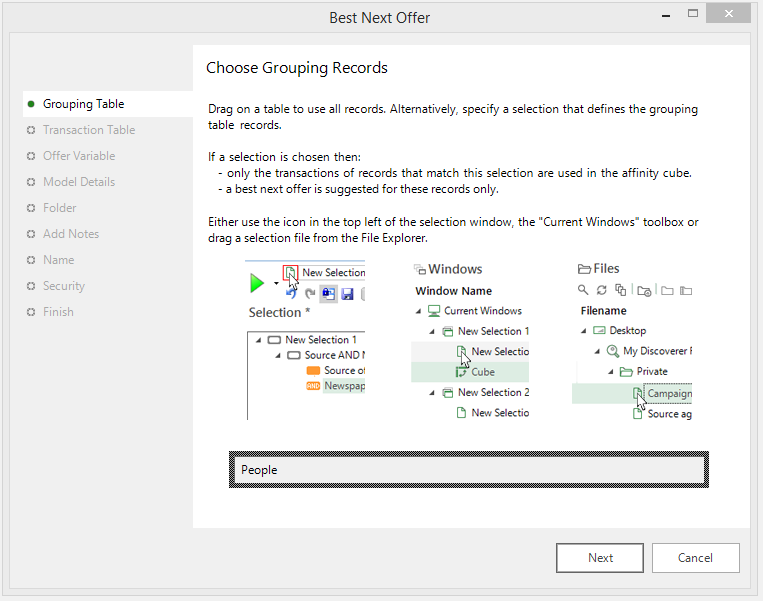Open the Offer Variable step
The height and width of the screenshot is (601, 763).
[79, 156]
